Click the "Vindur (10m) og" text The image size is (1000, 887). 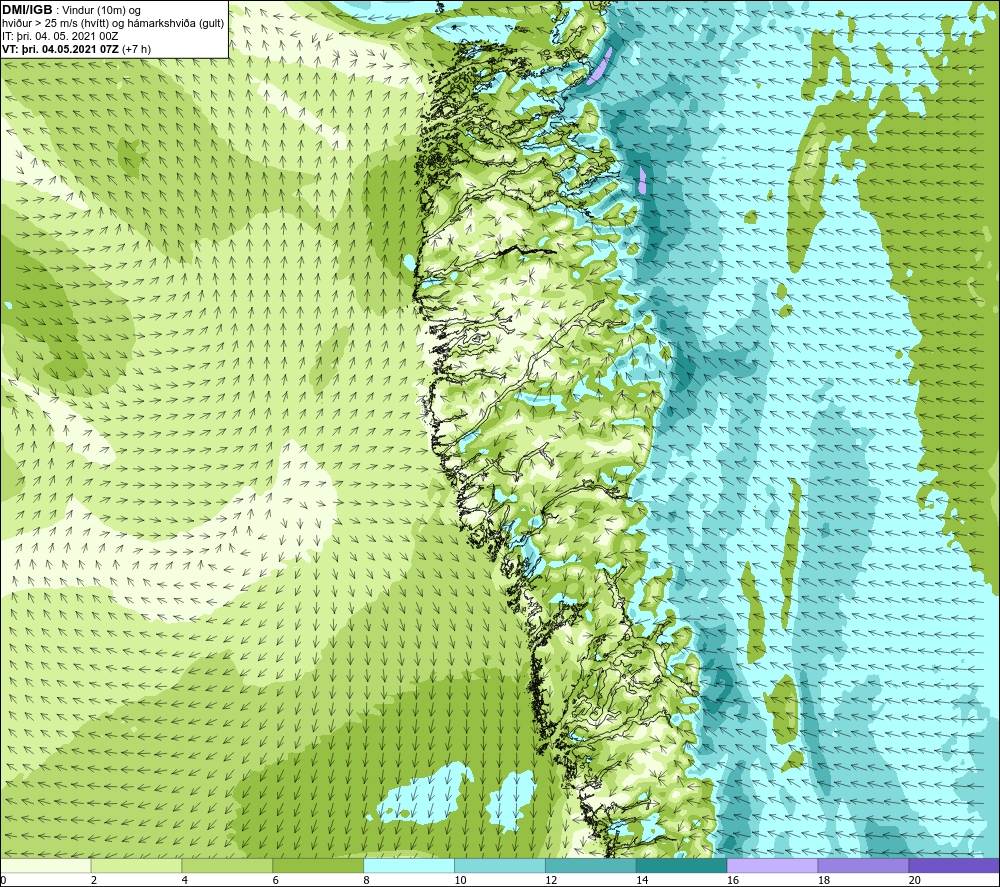102,11
